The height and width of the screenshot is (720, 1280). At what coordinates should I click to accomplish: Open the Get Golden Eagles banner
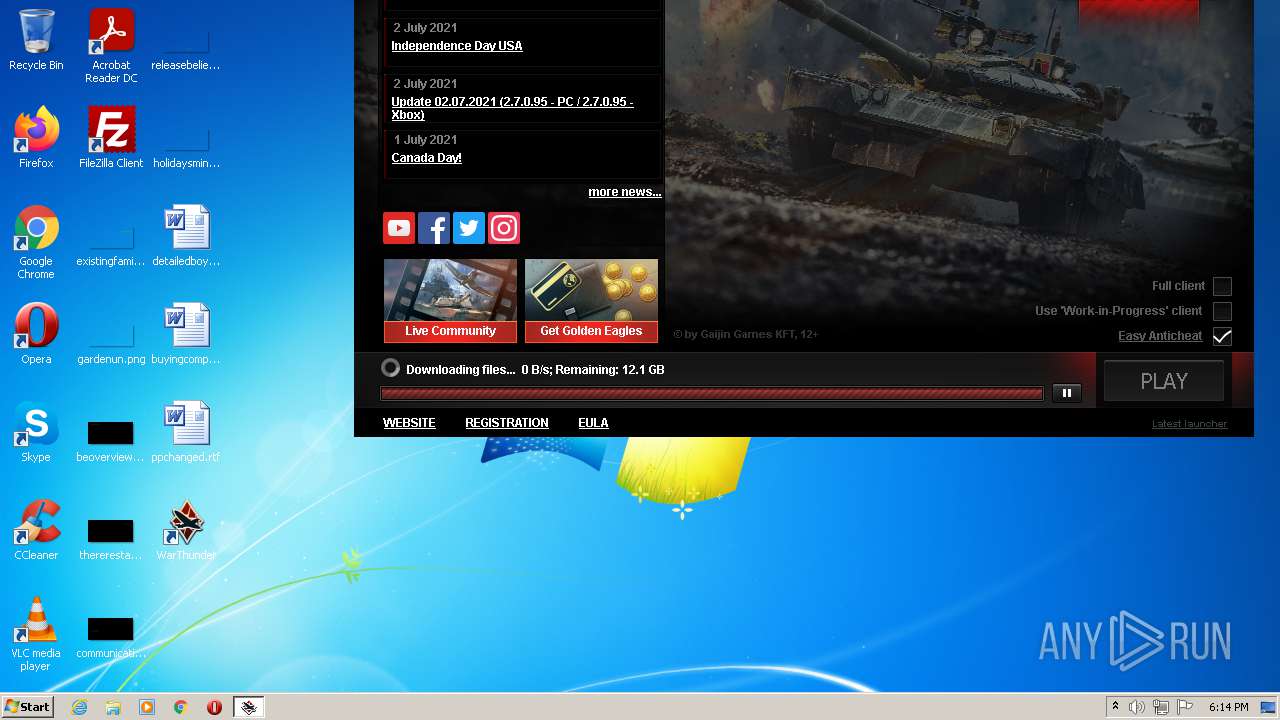tap(591, 301)
